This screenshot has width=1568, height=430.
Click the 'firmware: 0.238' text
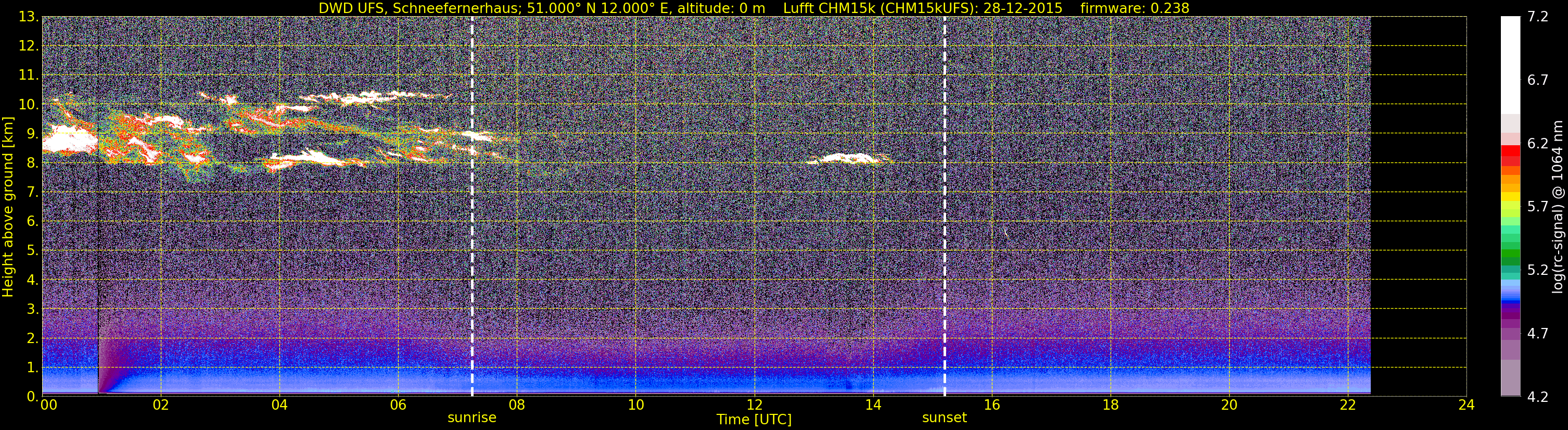1134,8
